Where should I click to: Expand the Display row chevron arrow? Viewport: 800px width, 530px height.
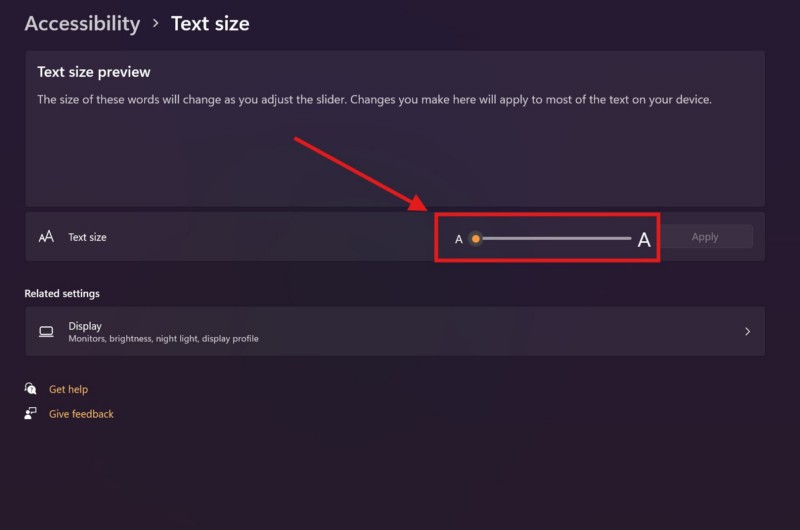coord(747,331)
